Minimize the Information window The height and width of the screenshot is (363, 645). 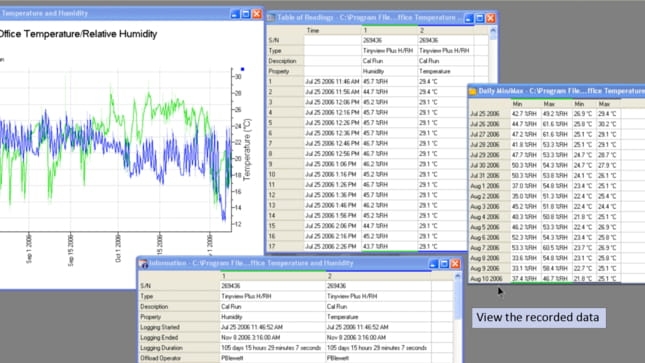pyautogui.click(x=433, y=264)
